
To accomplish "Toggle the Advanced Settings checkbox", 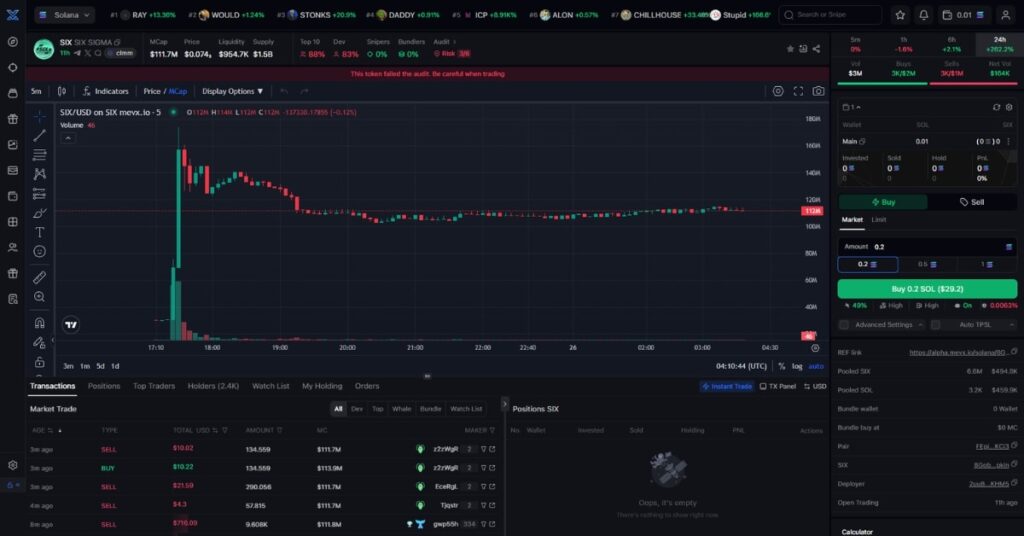I will tap(844, 324).
